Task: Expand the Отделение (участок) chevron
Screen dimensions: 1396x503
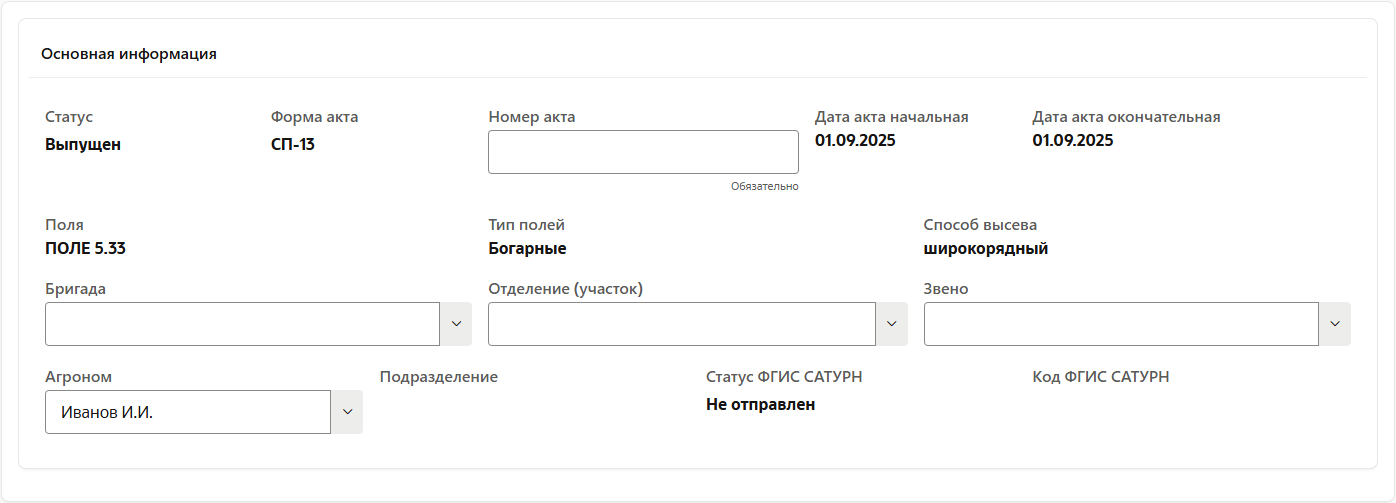Action: click(892, 324)
